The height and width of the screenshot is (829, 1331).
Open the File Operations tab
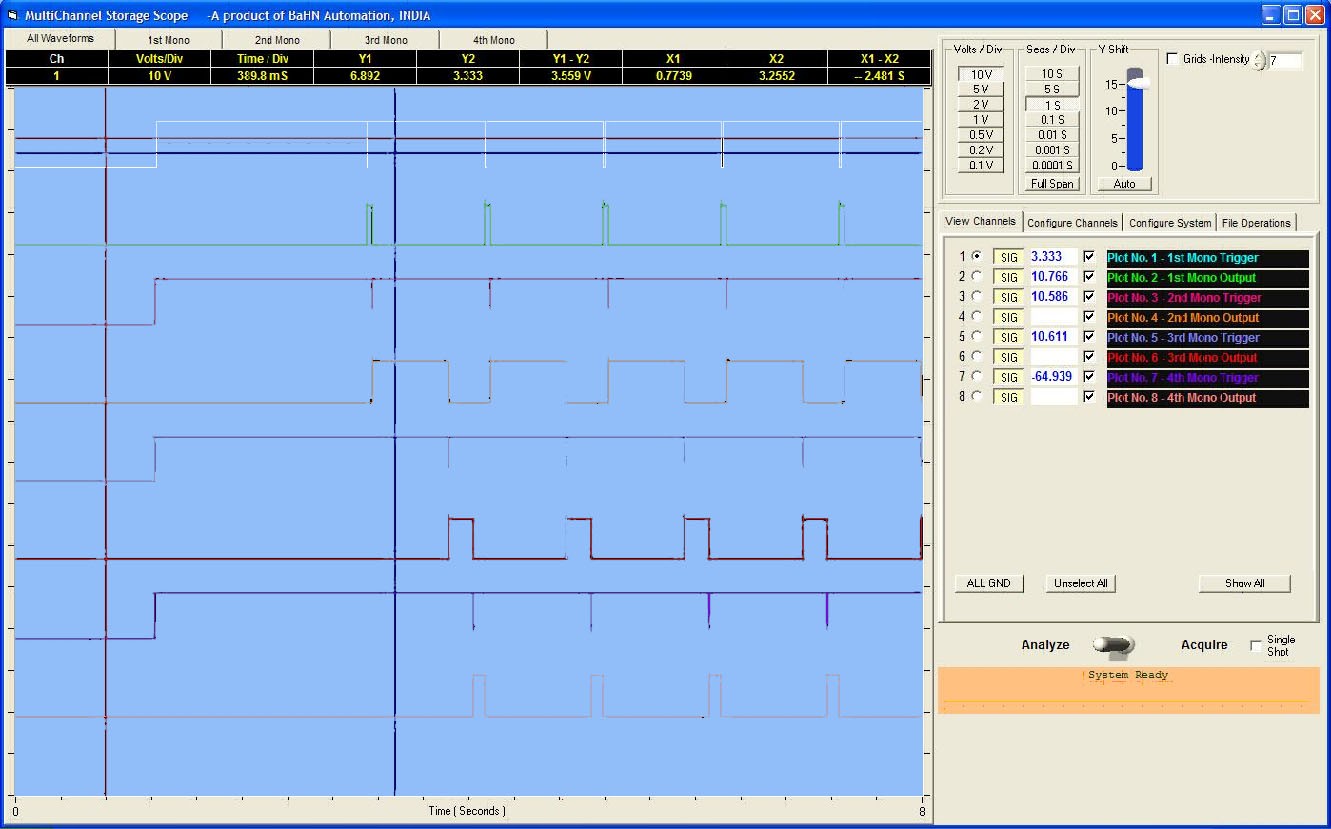point(1256,222)
